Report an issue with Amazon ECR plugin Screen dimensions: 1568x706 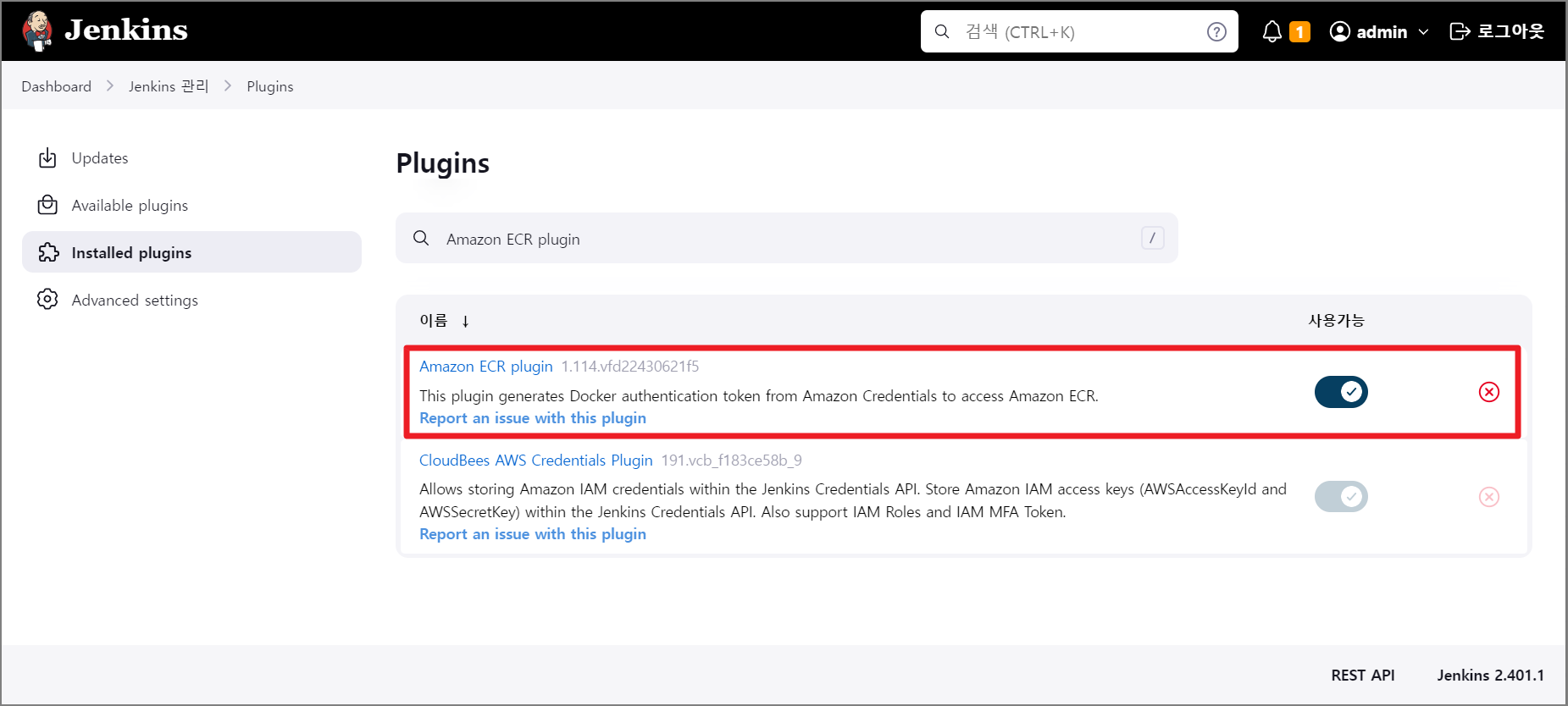point(533,418)
